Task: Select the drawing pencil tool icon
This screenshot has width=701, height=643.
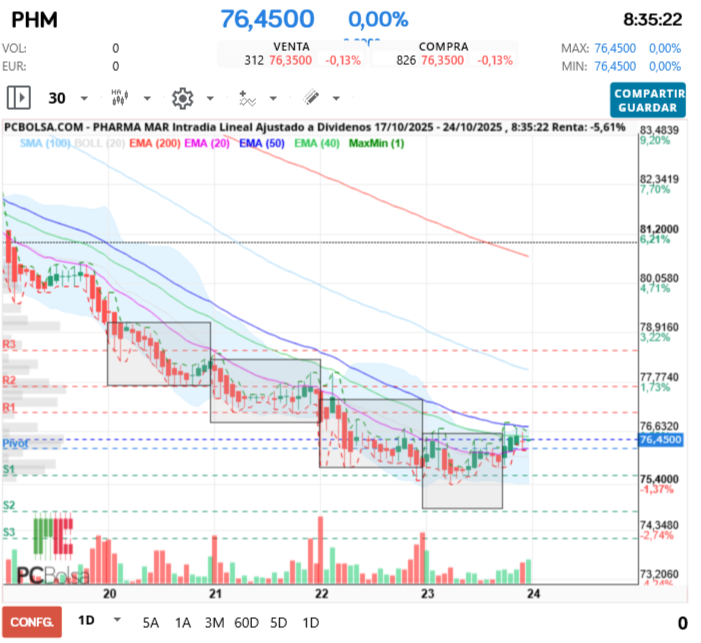Action: 311,97
